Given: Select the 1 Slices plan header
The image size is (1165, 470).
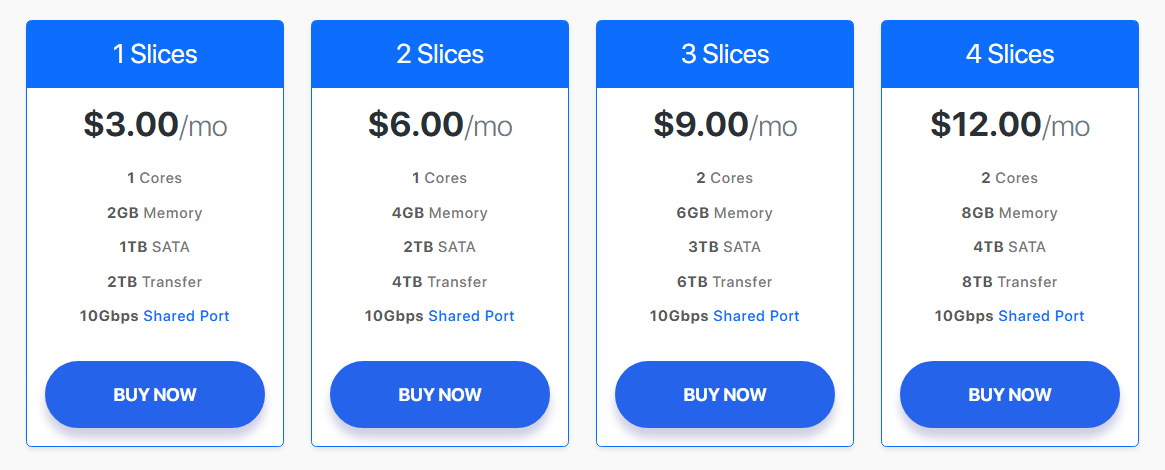Looking at the screenshot, I should click(x=155, y=54).
